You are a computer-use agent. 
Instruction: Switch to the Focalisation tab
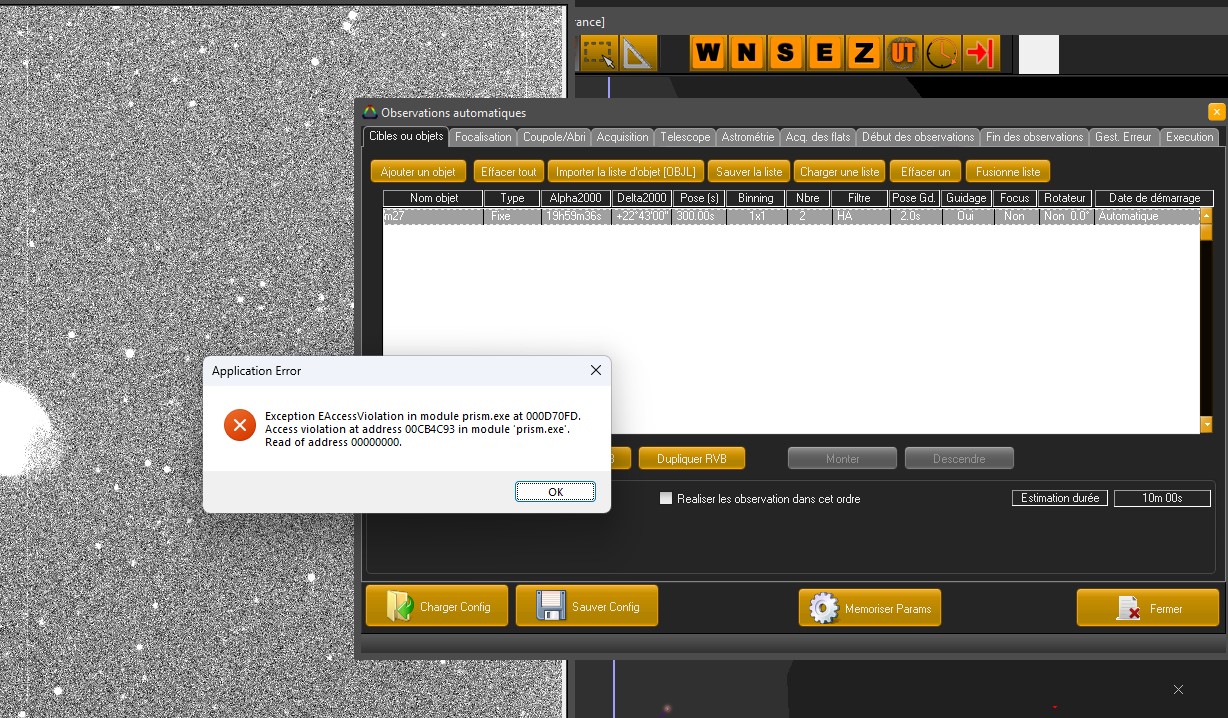483,137
